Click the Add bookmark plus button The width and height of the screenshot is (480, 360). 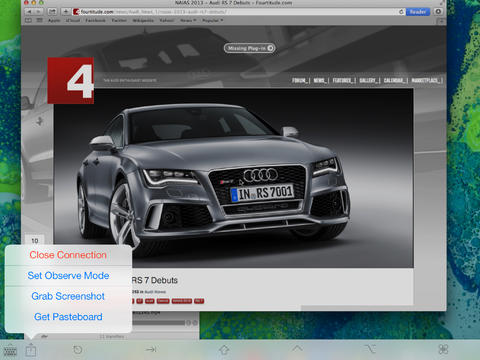tap(66, 12)
